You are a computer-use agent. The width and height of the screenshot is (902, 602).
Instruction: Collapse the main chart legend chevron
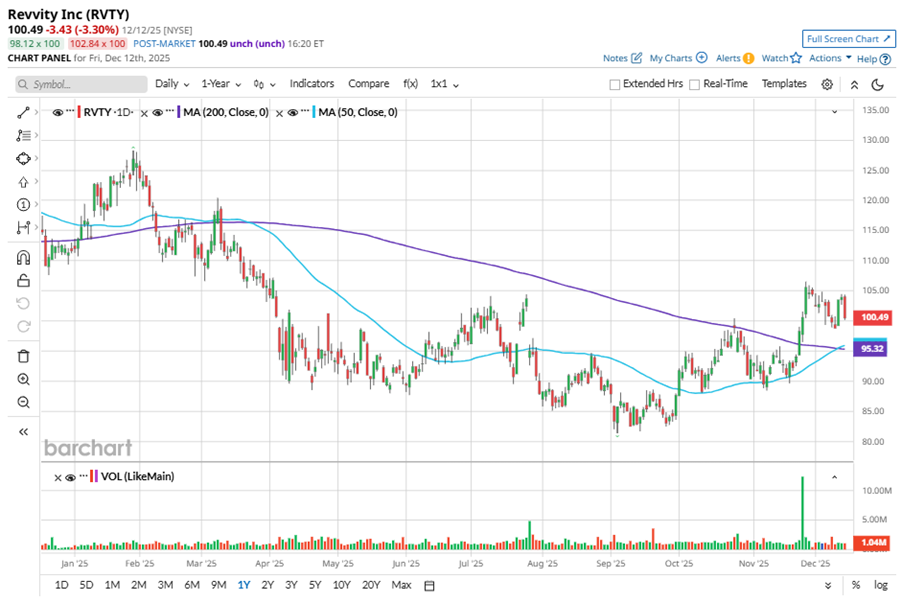pyautogui.click(x=835, y=112)
